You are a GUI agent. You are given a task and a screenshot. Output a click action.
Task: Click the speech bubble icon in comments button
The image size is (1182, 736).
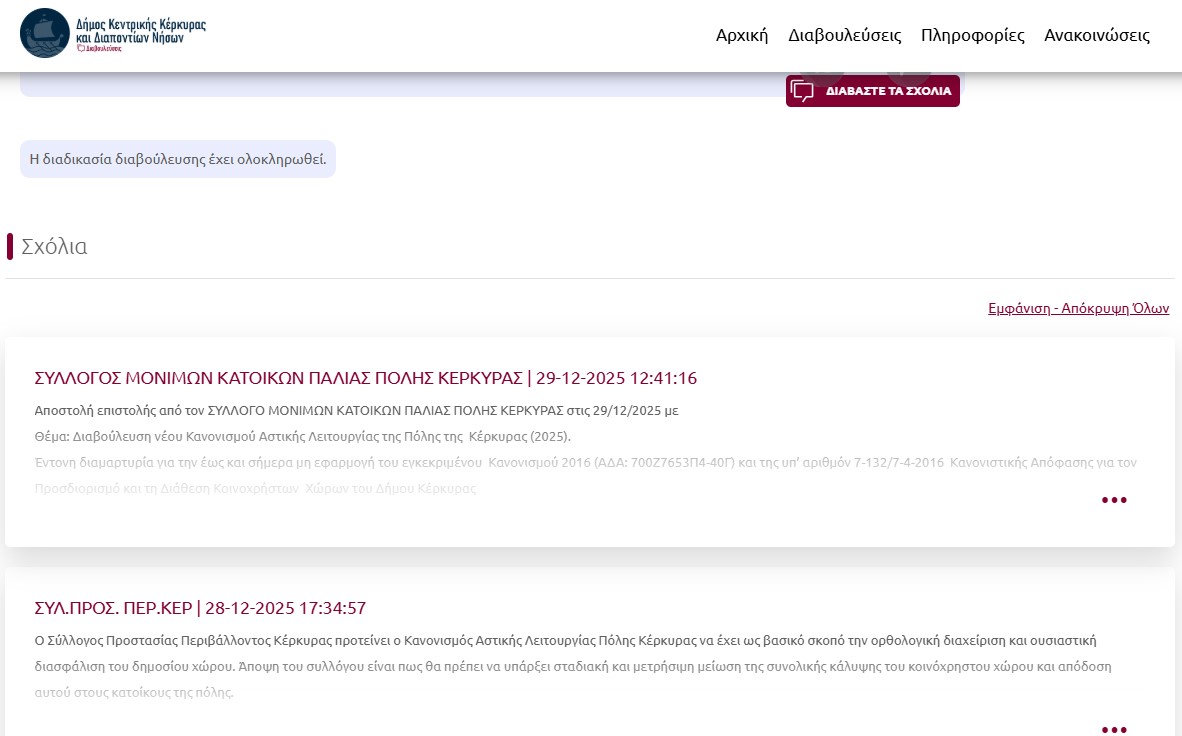tap(802, 91)
